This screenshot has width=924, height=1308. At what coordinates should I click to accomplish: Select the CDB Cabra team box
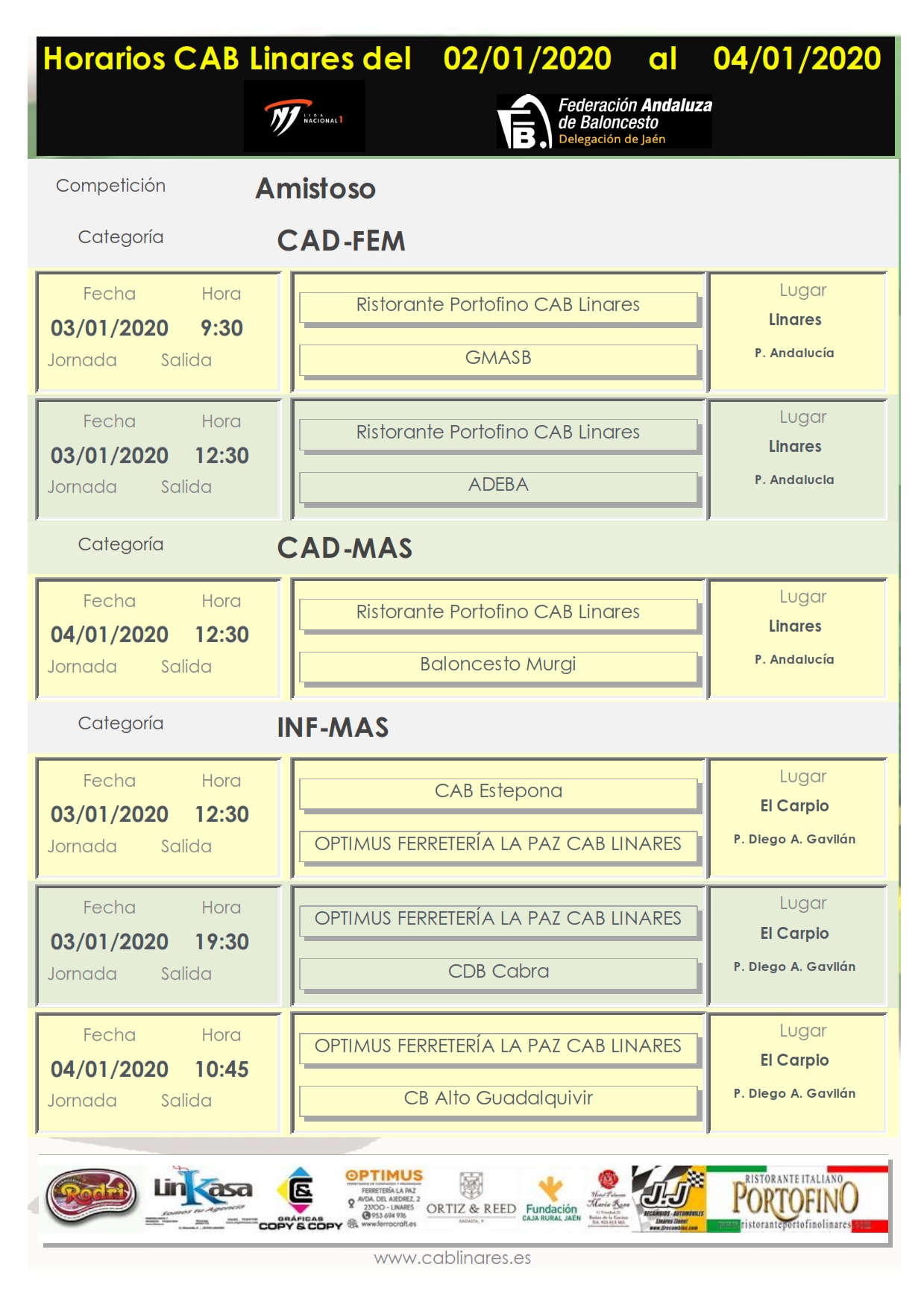[x=498, y=972]
